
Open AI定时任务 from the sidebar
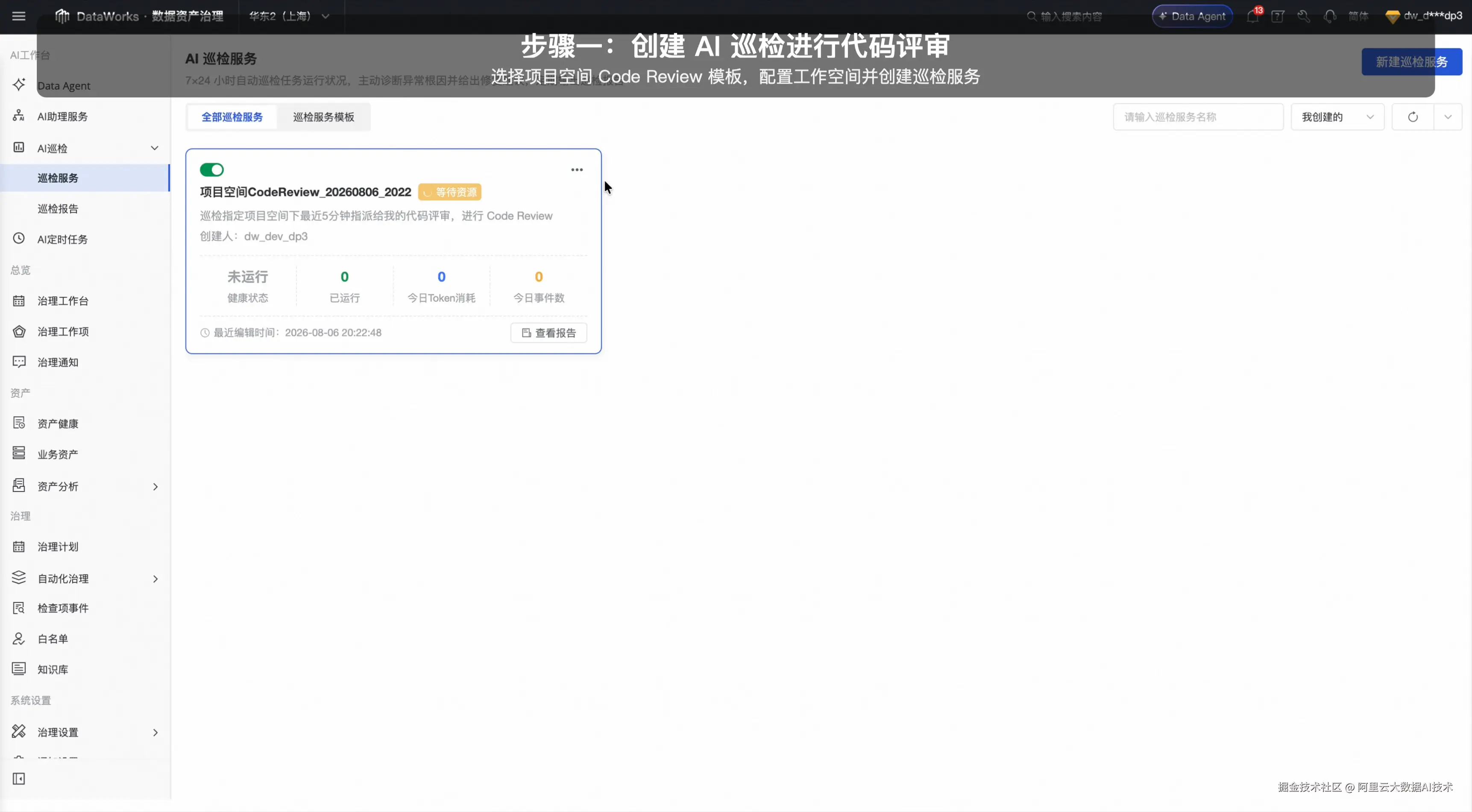click(x=85, y=239)
